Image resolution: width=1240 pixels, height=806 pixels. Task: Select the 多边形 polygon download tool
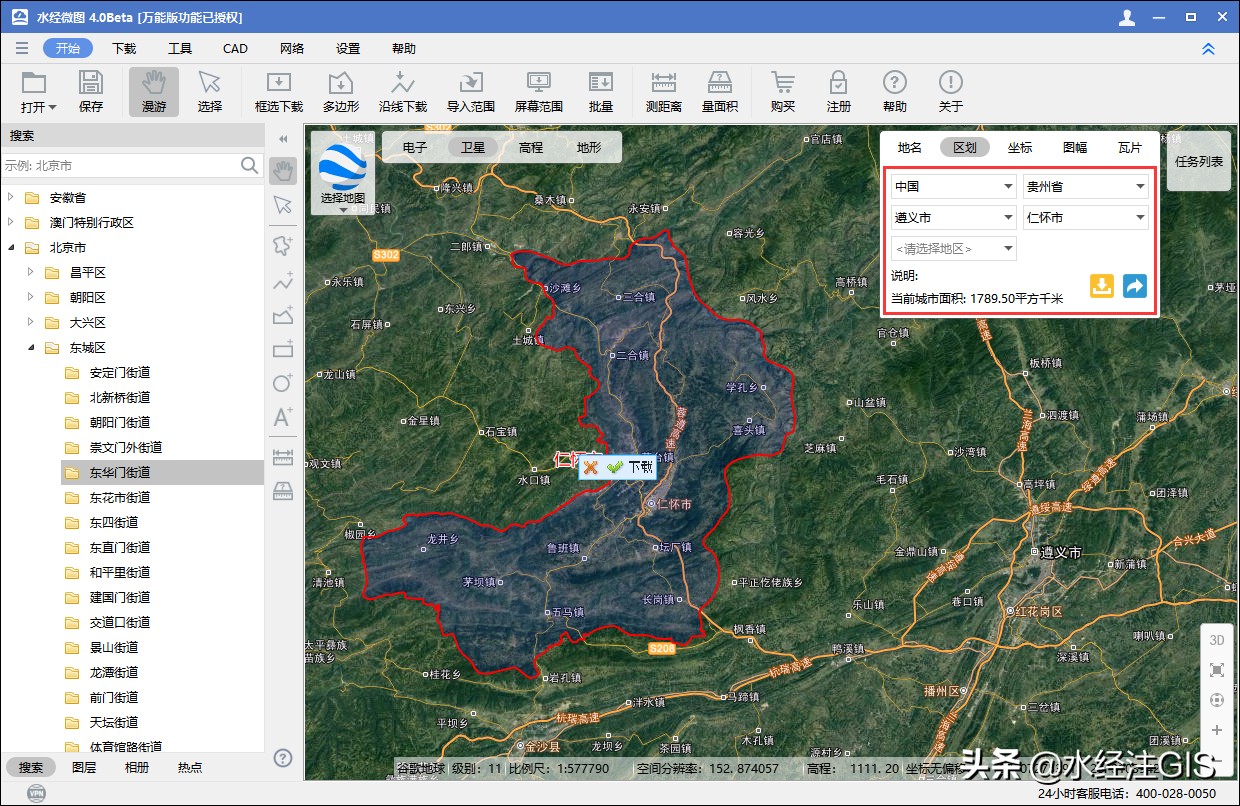341,84
